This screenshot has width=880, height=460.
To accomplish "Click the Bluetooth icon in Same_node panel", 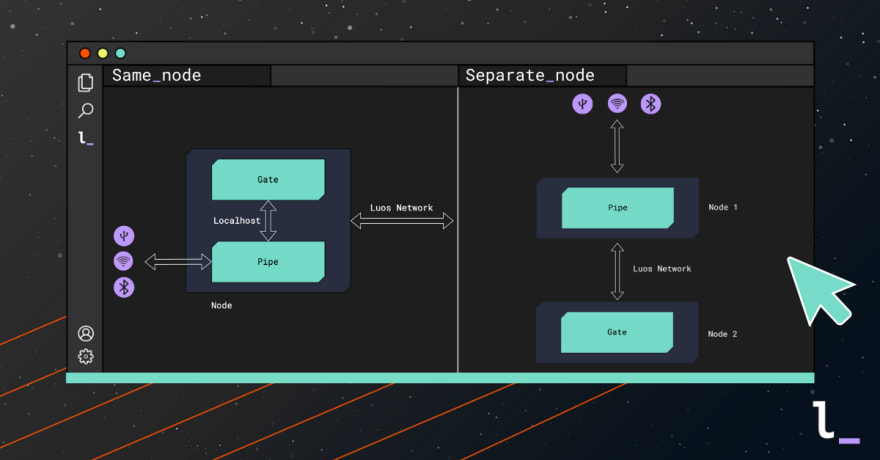I will (x=124, y=287).
